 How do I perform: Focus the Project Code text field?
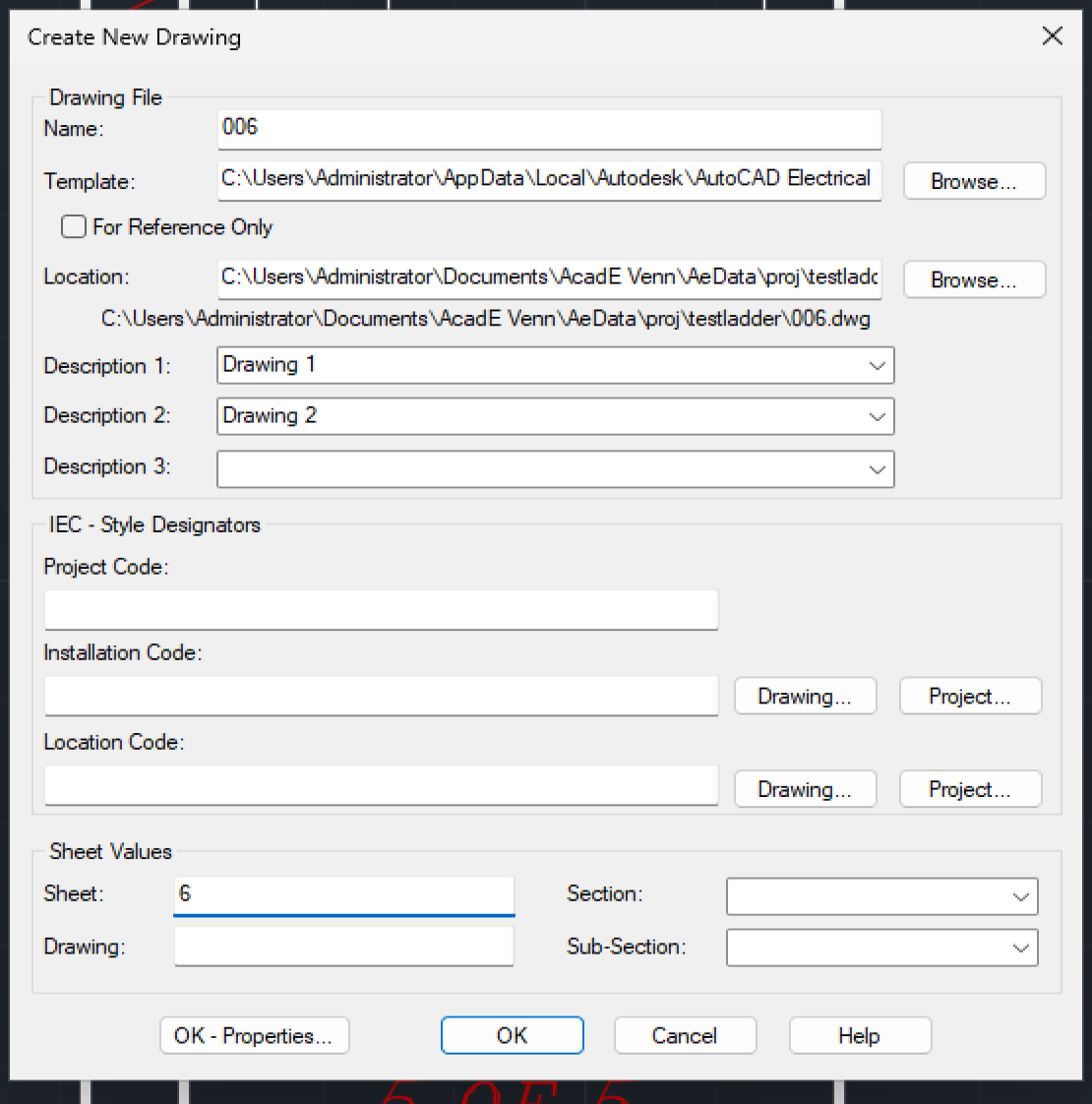381,610
